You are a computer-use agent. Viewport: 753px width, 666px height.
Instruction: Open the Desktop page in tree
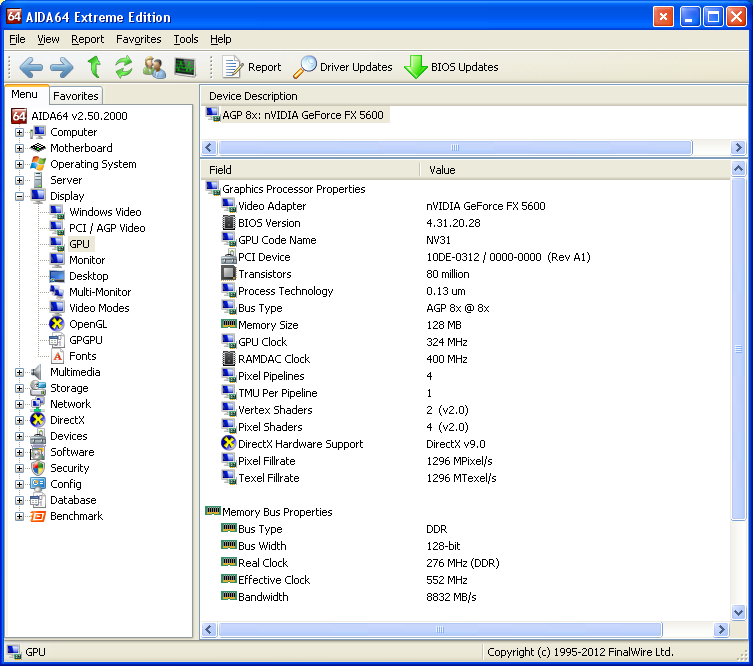click(88, 276)
